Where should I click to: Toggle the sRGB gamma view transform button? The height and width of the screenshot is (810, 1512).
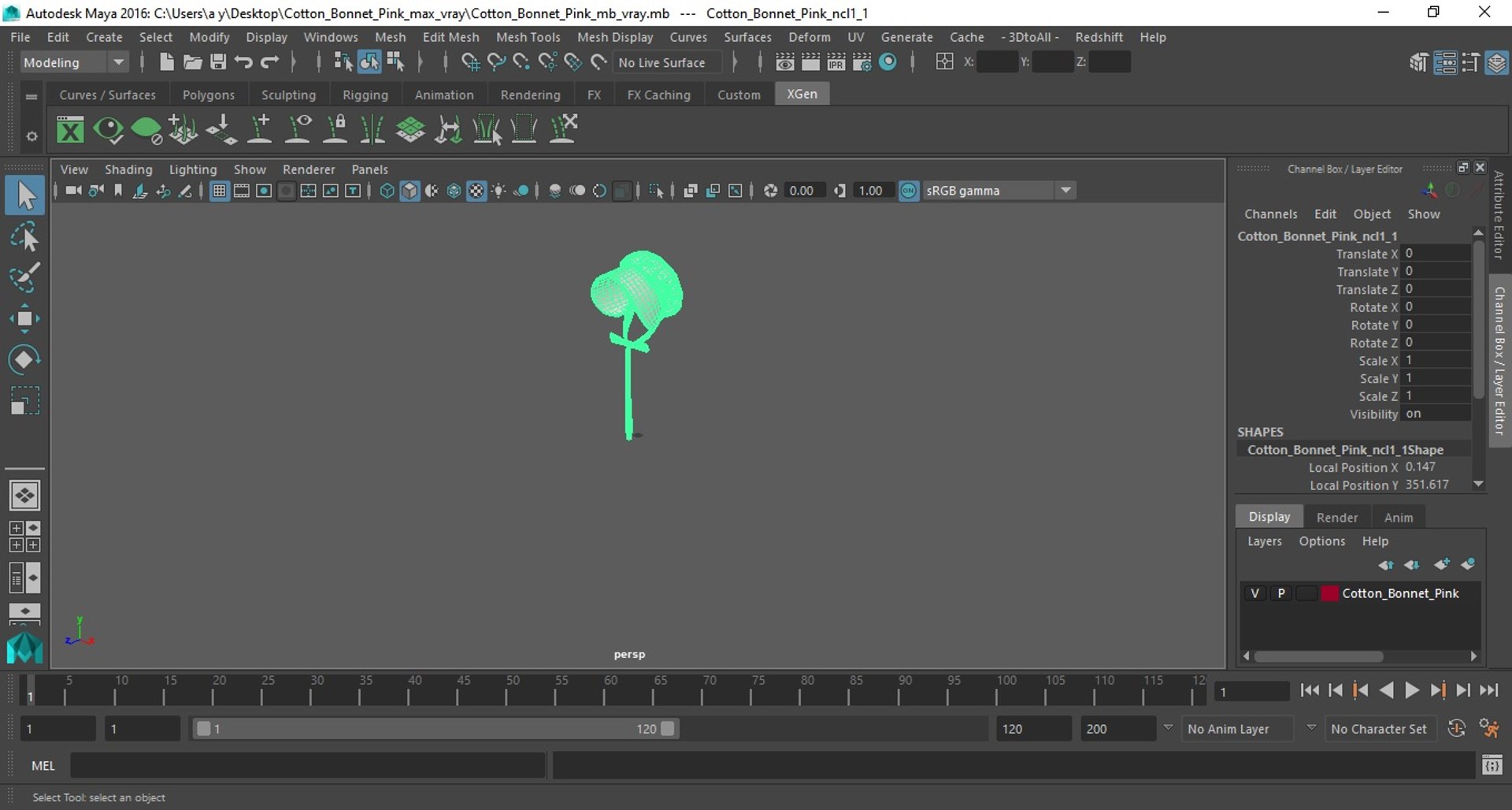909,191
